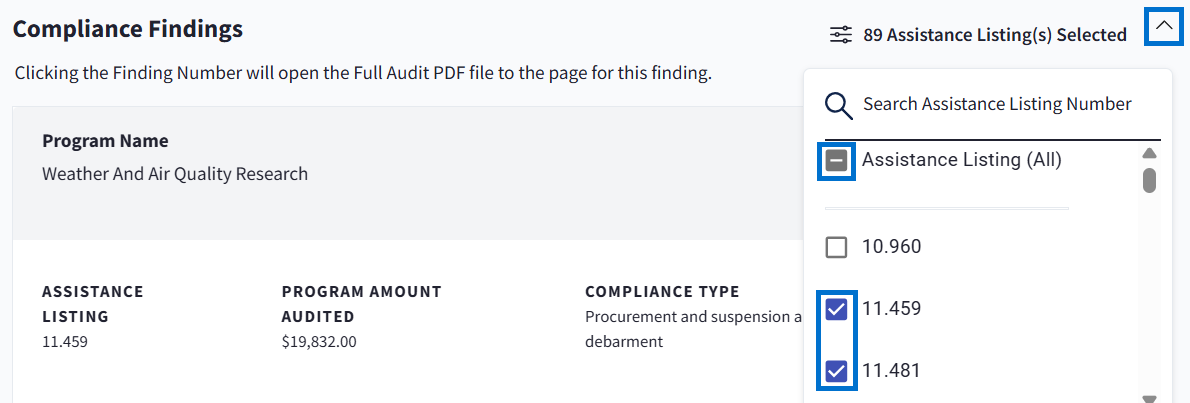Toggle the Assistance Listing (All) checkbox
This screenshot has width=1190, height=403.
pos(837,161)
